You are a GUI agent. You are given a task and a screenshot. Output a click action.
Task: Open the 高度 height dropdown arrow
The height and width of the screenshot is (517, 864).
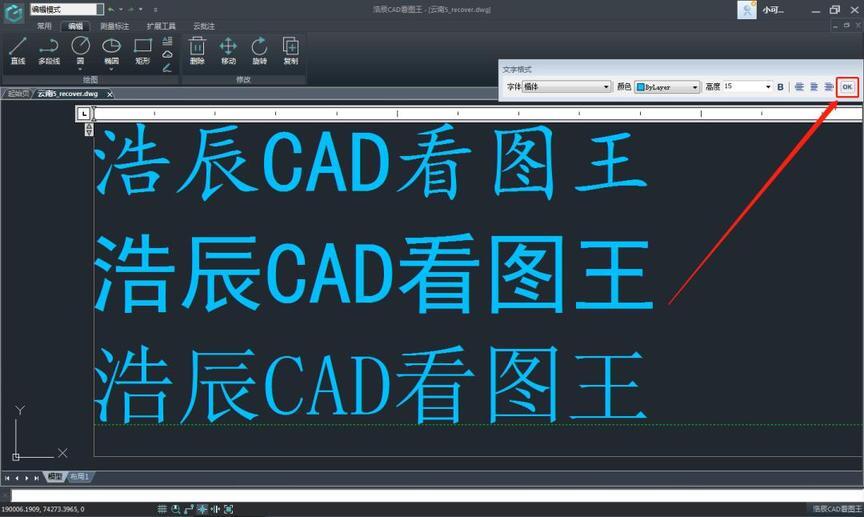coord(768,87)
